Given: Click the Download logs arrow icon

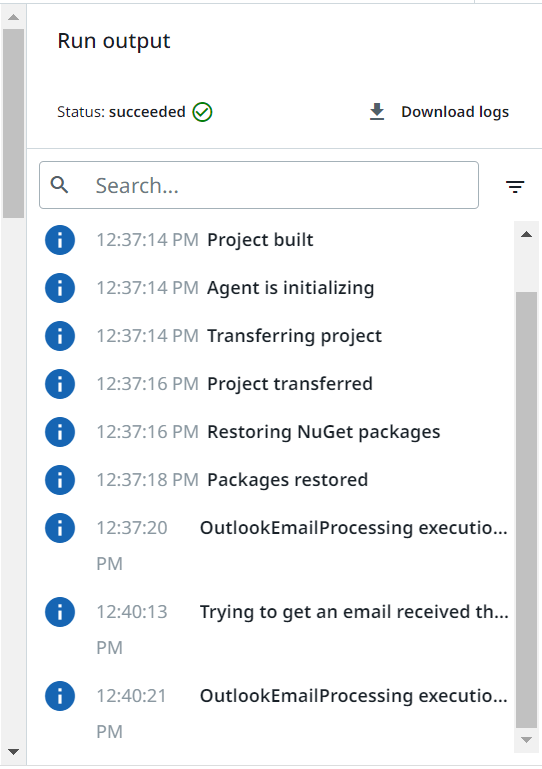Looking at the screenshot, I should (x=377, y=112).
